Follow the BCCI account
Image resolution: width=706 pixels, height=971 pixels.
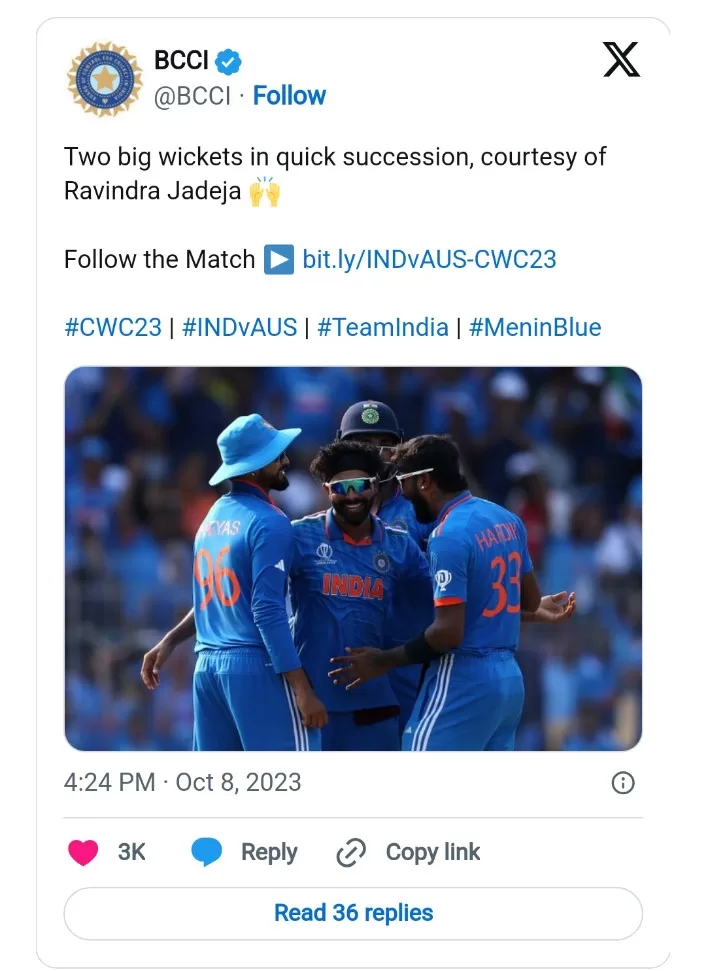pos(289,96)
